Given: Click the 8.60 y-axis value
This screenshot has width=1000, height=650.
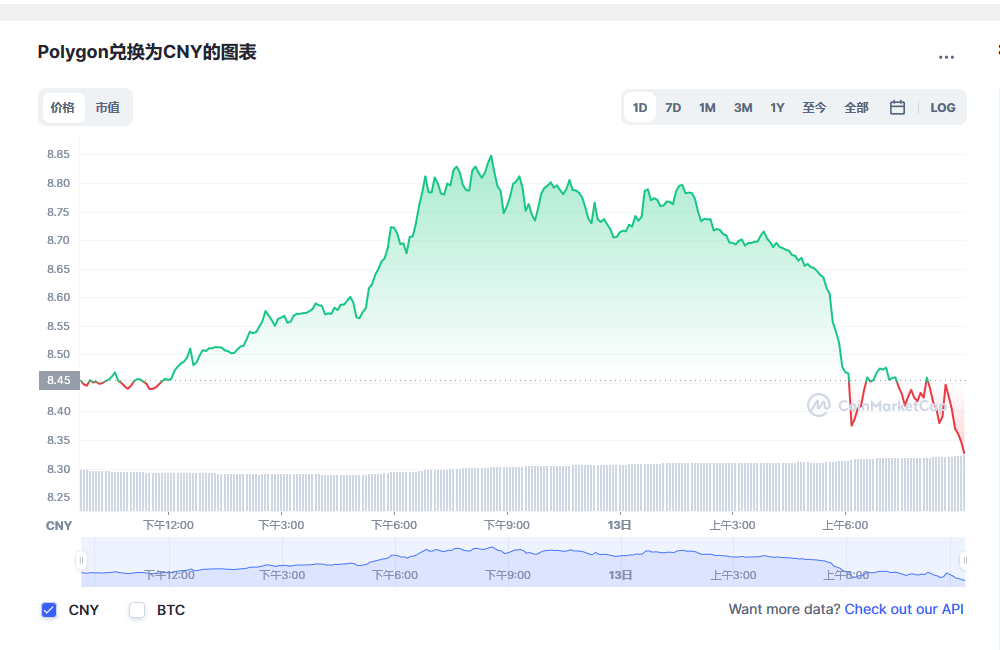Looking at the screenshot, I should [x=58, y=297].
